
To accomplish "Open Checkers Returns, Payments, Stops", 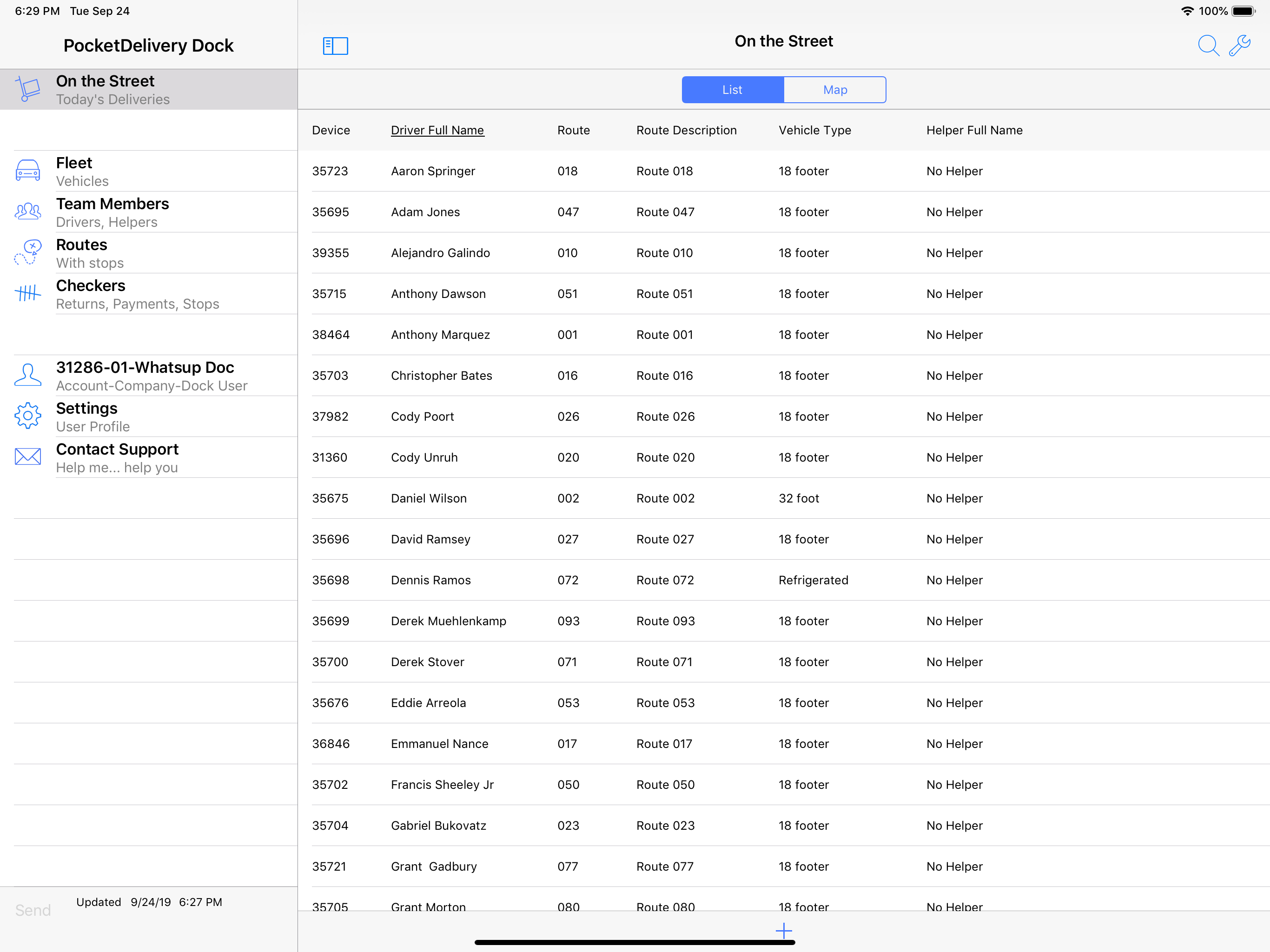I will click(149, 293).
